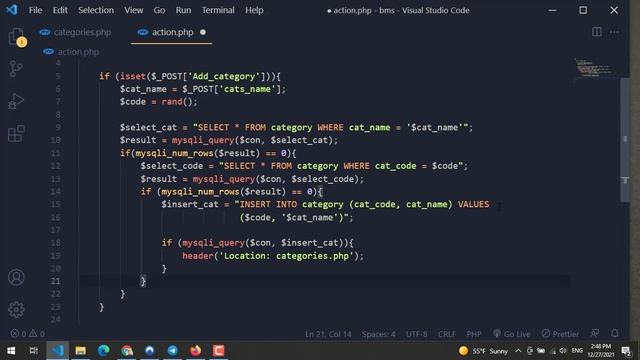Open the Run menu

183,10
